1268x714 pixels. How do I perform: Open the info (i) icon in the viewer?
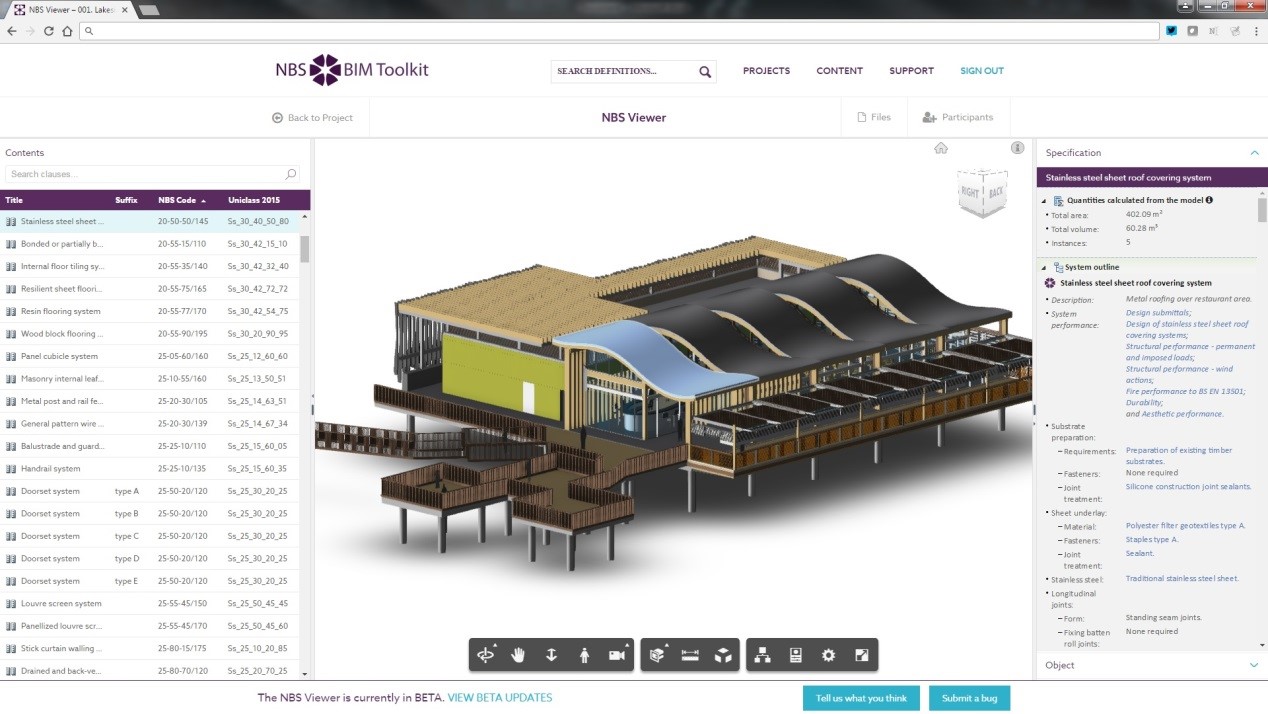coord(1017,147)
